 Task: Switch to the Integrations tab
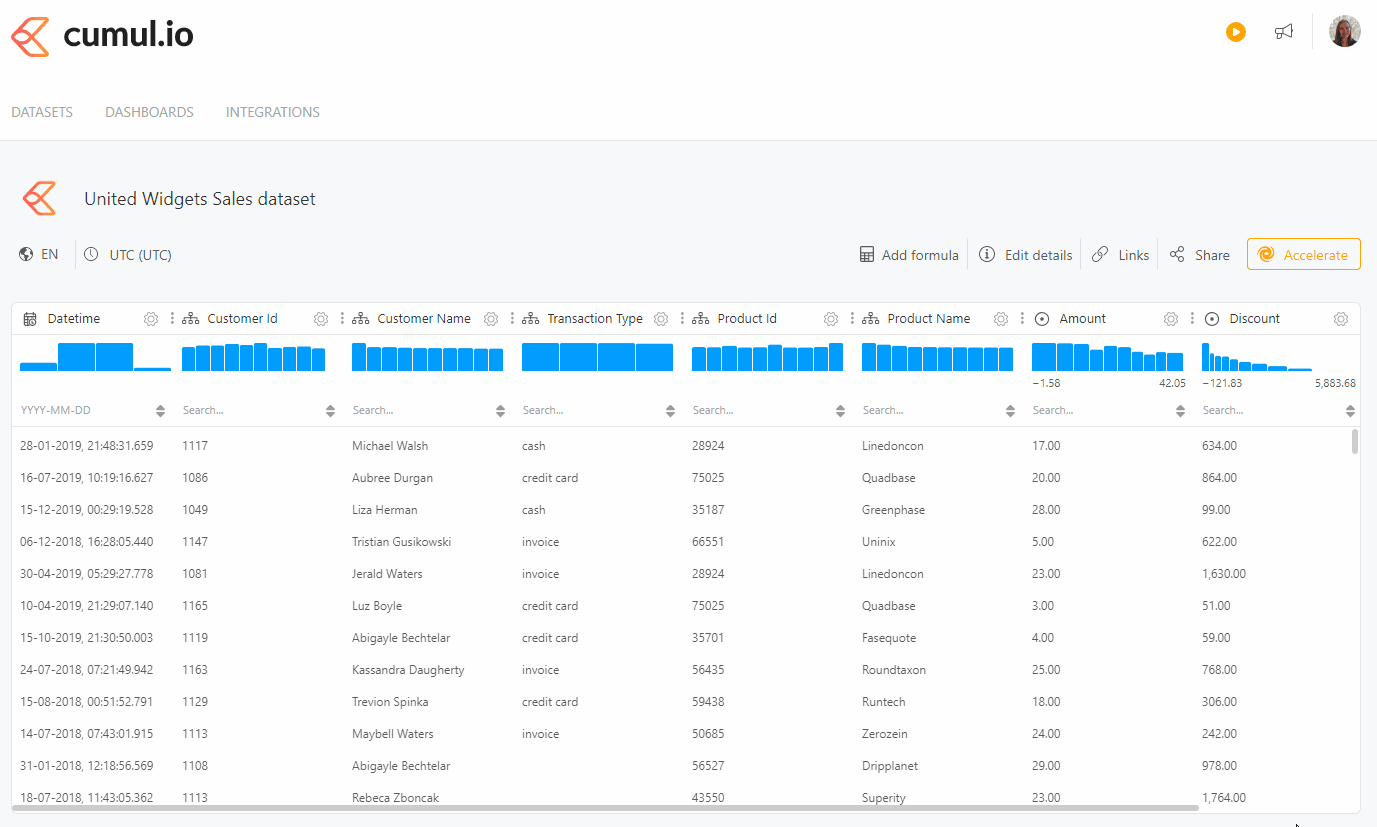(272, 112)
